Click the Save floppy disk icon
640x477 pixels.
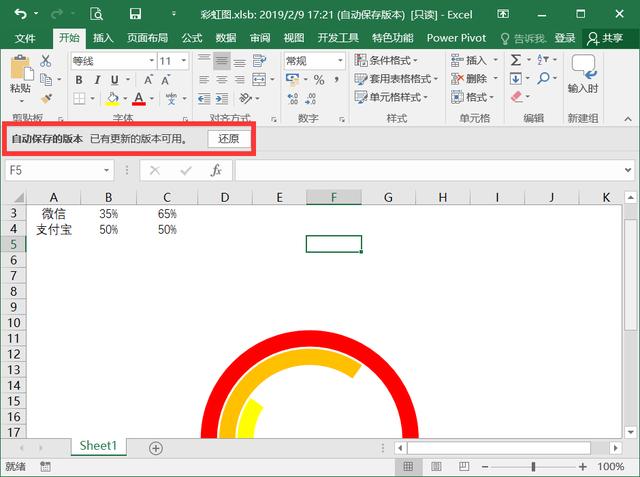pyautogui.click(x=135, y=14)
